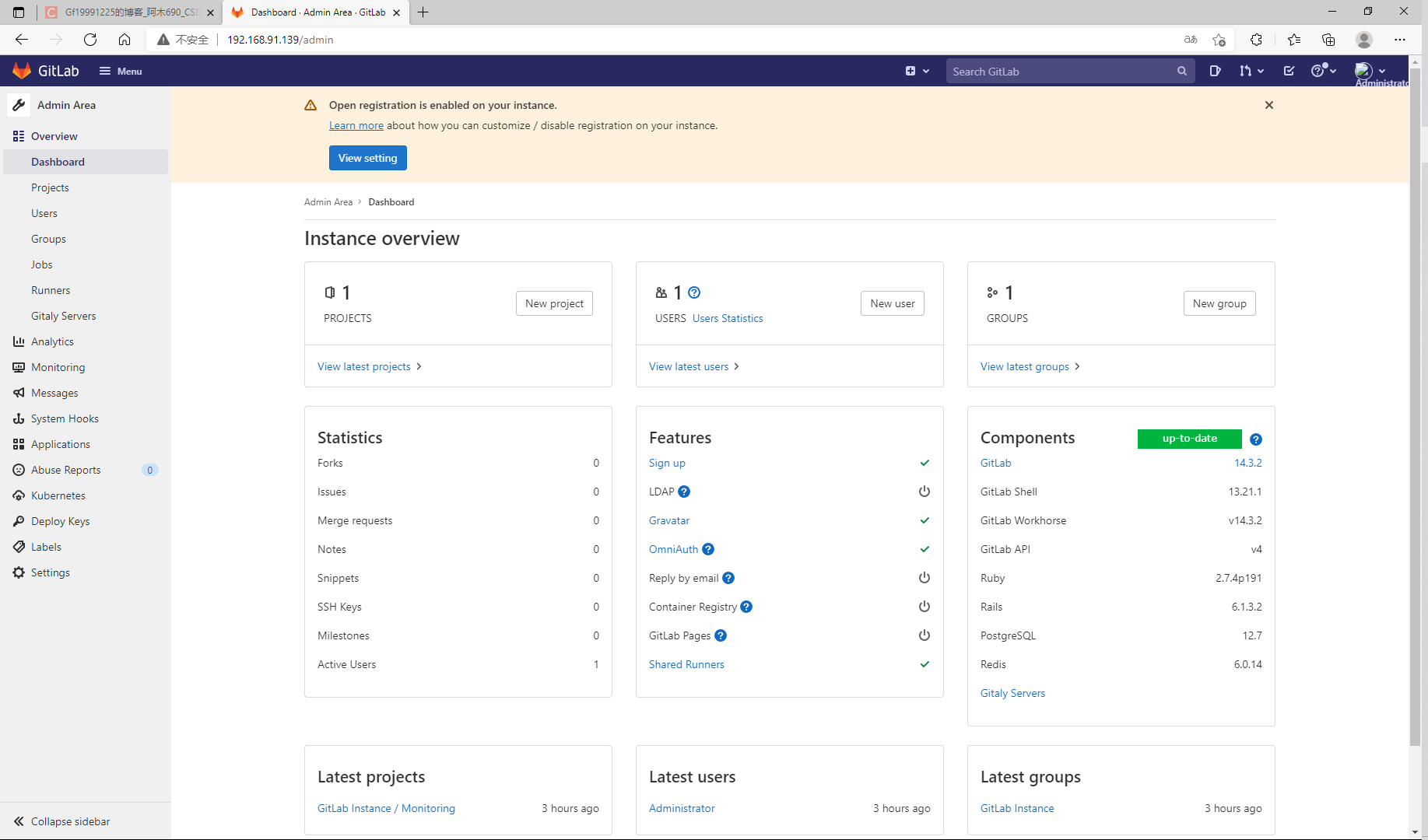Open Users in sidebar
Image resolution: width=1428 pixels, height=840 pixels.
(x=44, y=213)
